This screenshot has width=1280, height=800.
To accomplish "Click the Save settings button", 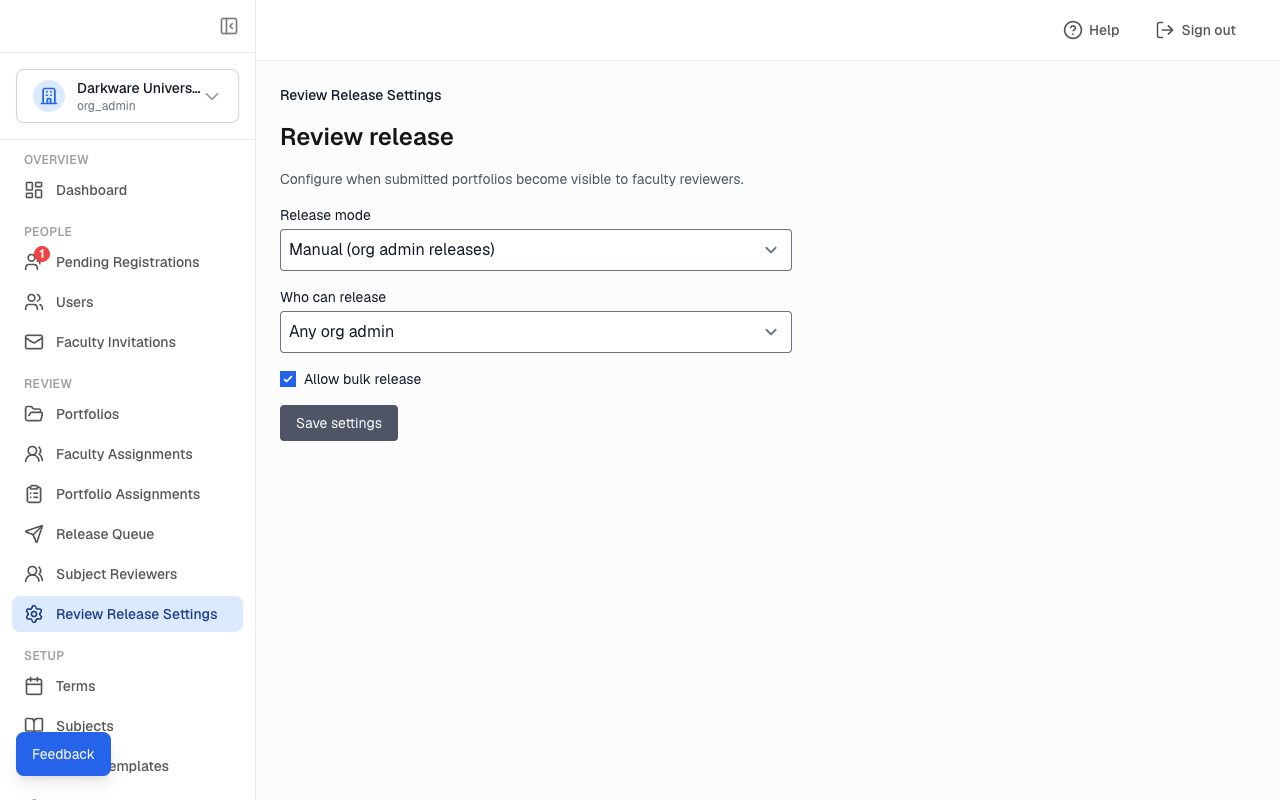I will point(339,423).
